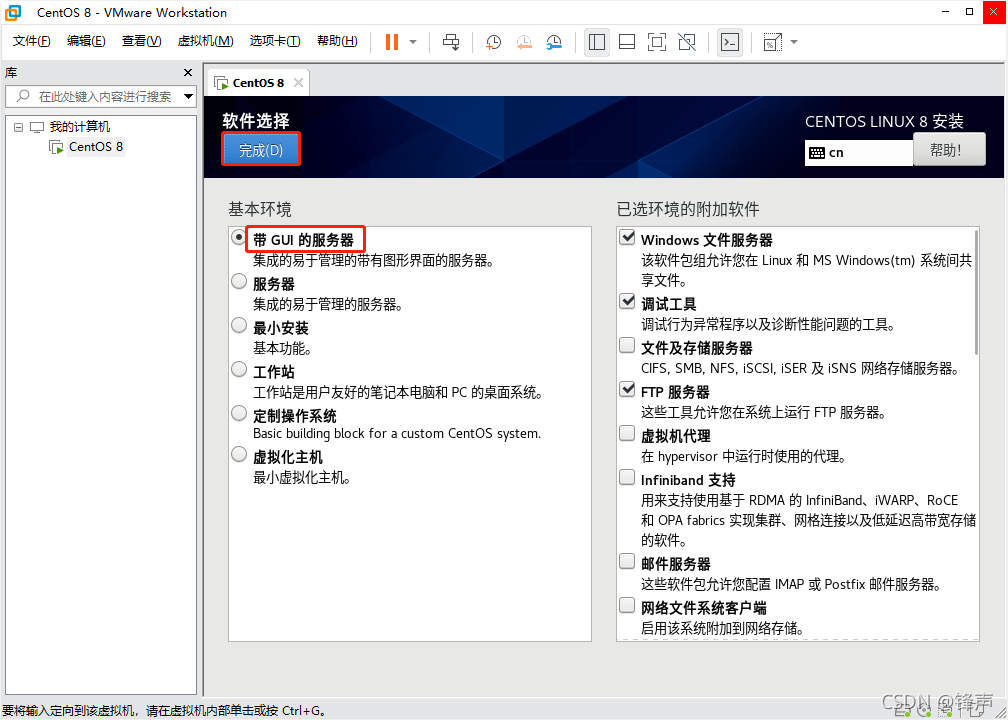The width and height of the screenshot is (1008, 720).
Task: Click the add-on software list scrollbar
Action: point(976,293)
